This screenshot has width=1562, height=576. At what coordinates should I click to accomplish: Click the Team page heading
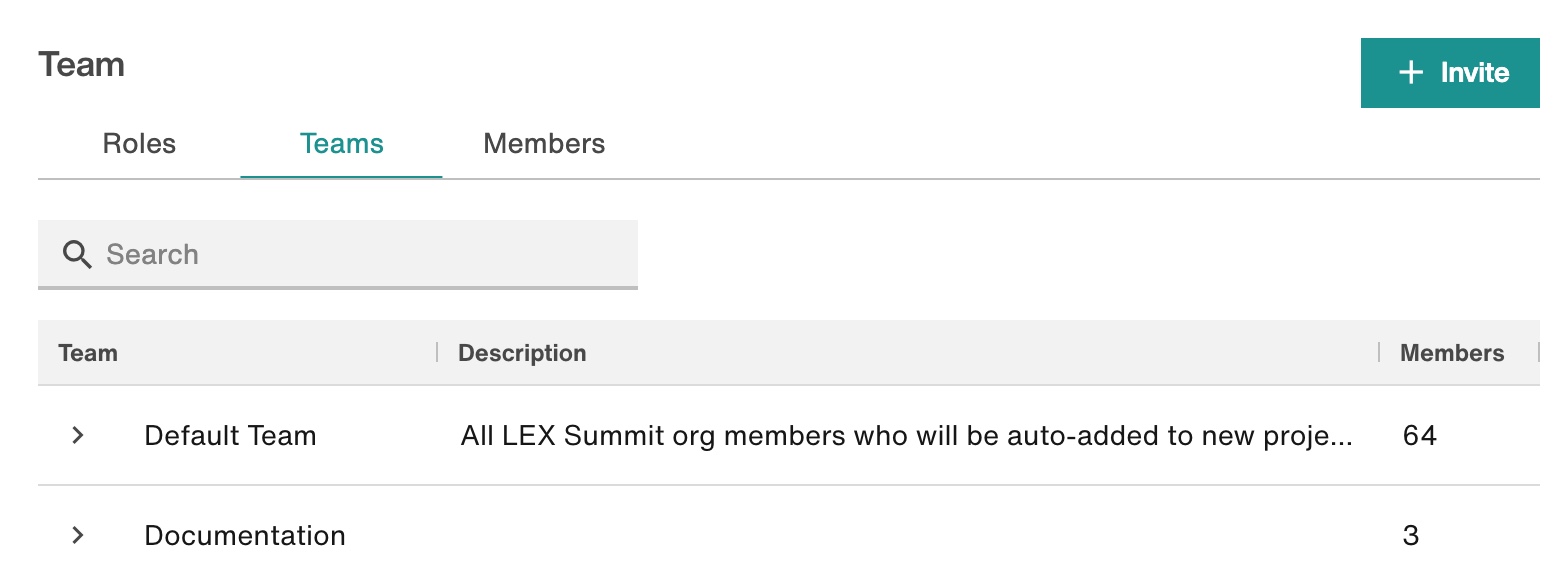[82, 65]
